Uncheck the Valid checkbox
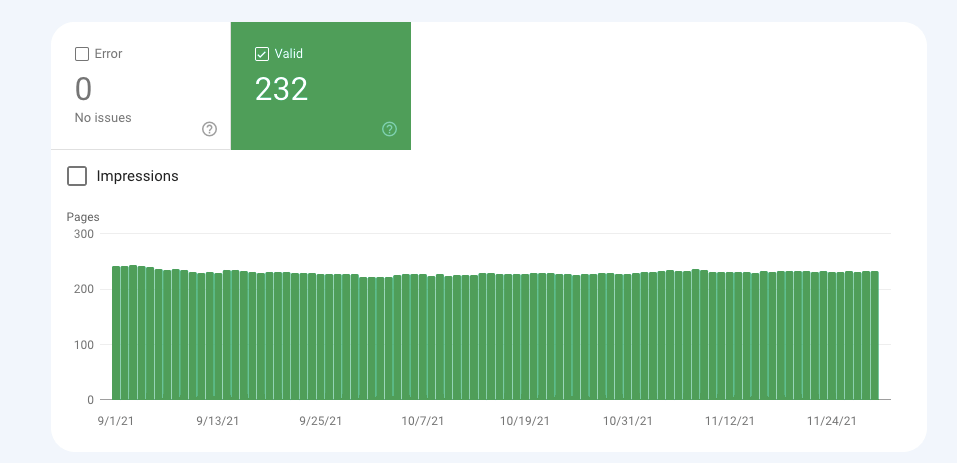Screen dimensions: 957x463 tap(262, 54)
